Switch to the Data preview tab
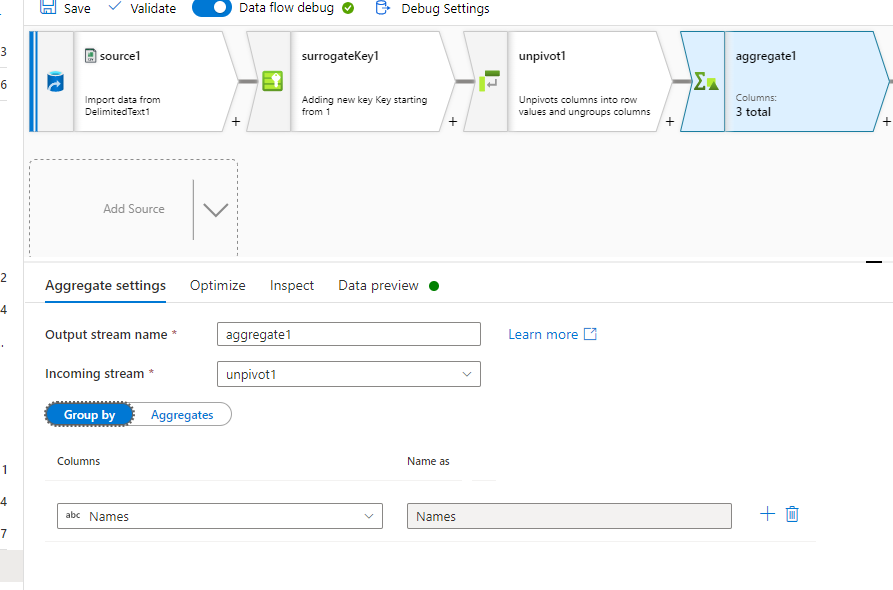The image size is (893, 590). click(379, 285)
